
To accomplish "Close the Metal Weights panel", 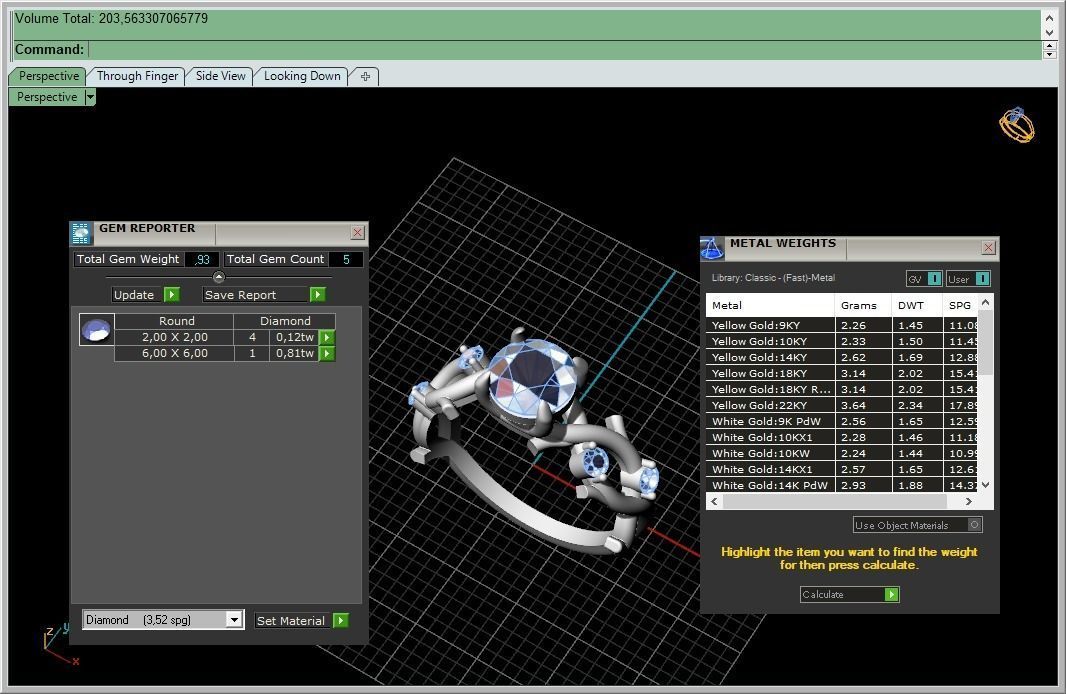I will [988, 247].
